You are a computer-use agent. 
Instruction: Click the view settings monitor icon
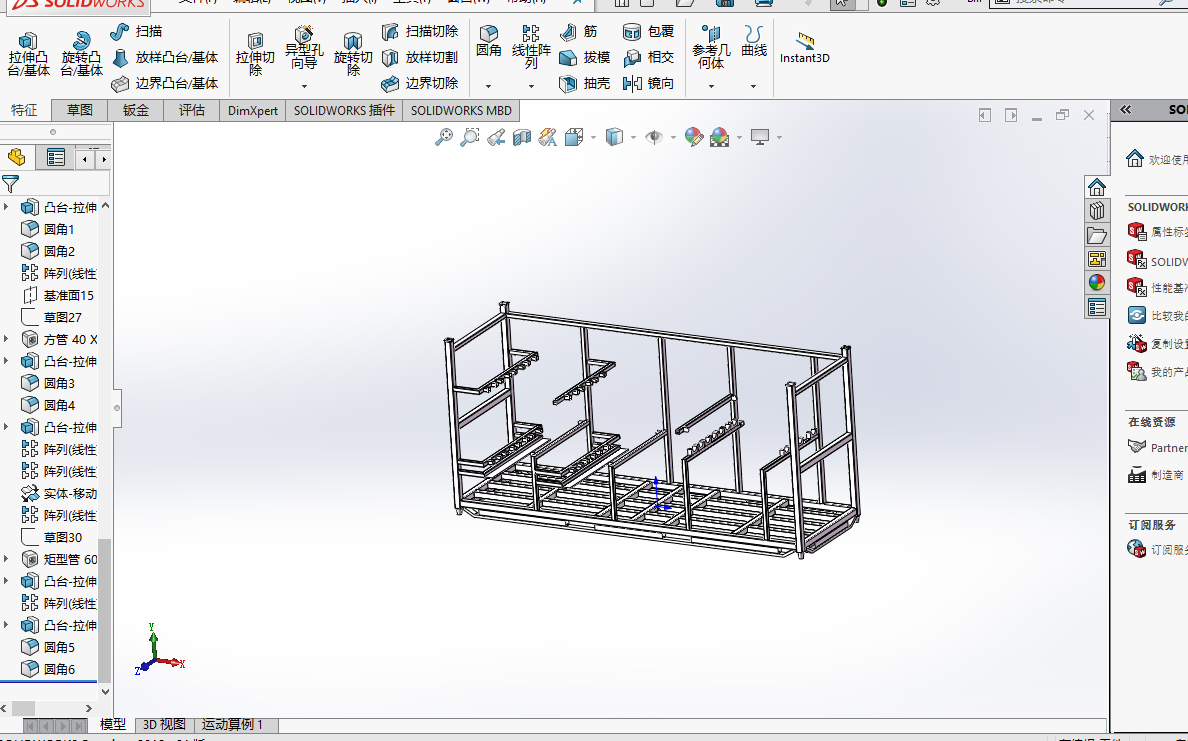[x=760, y=137]
